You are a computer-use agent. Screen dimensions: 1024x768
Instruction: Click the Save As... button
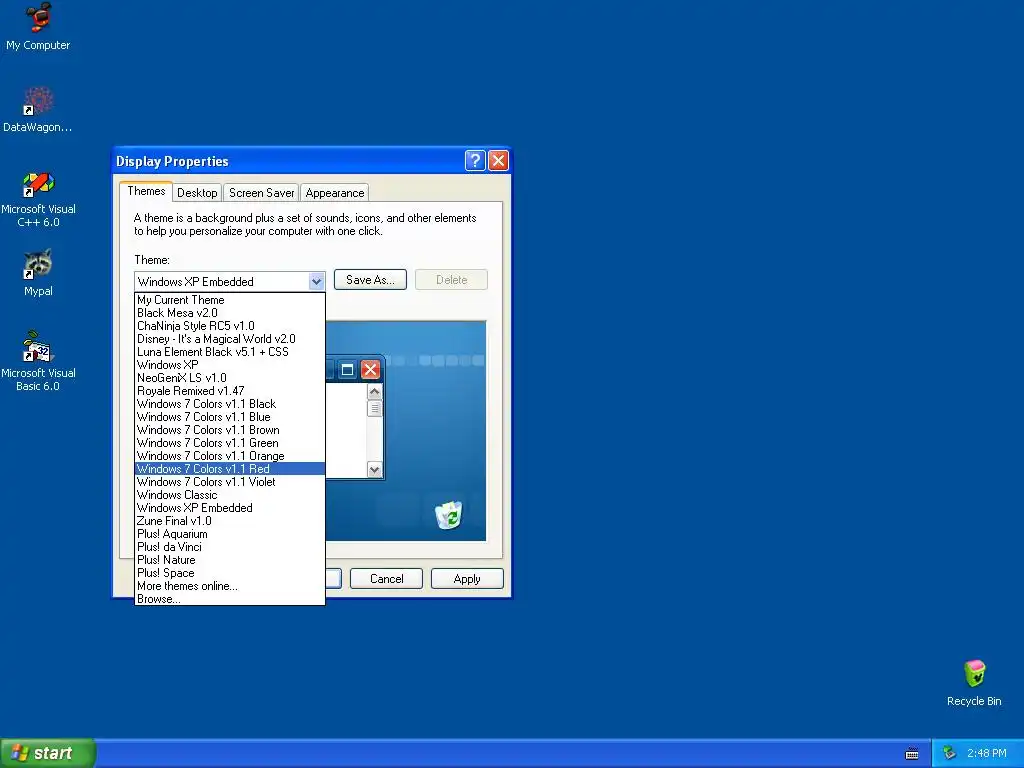point(370,280)
